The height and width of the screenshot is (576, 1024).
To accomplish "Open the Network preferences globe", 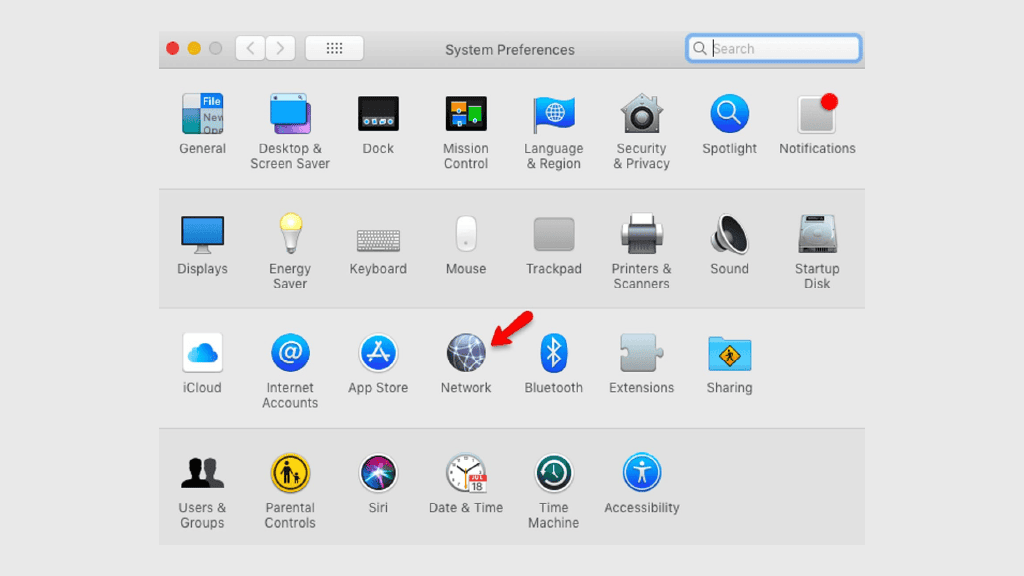I will [466, 353].
